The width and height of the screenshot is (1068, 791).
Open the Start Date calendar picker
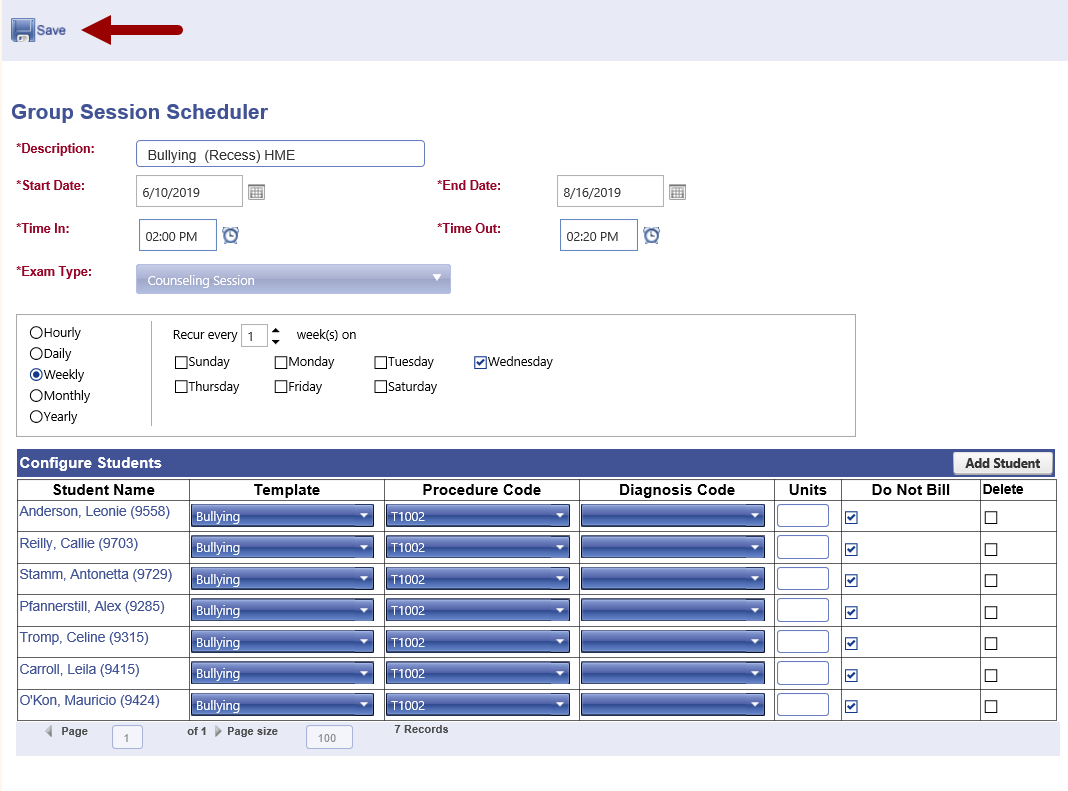click(256, 191)
